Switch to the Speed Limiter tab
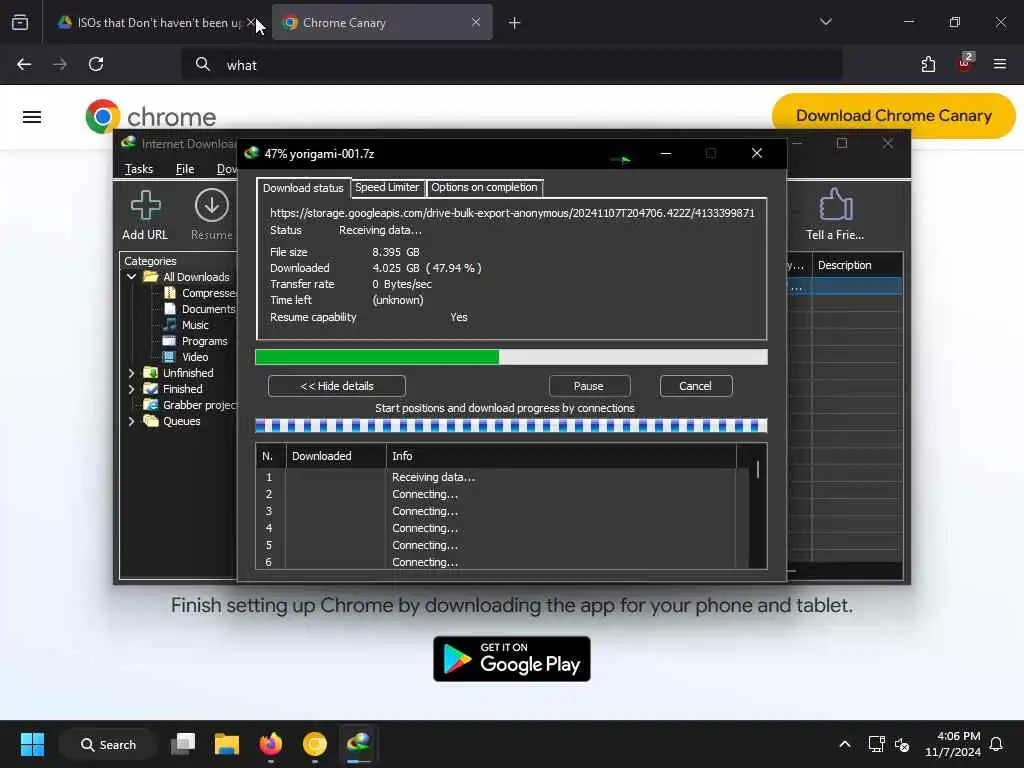 click(387, 187)
